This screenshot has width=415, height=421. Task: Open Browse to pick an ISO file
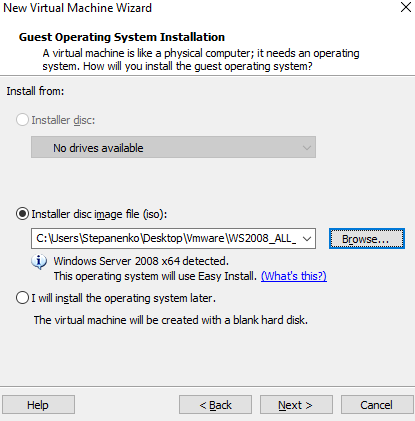click(367, 239)
